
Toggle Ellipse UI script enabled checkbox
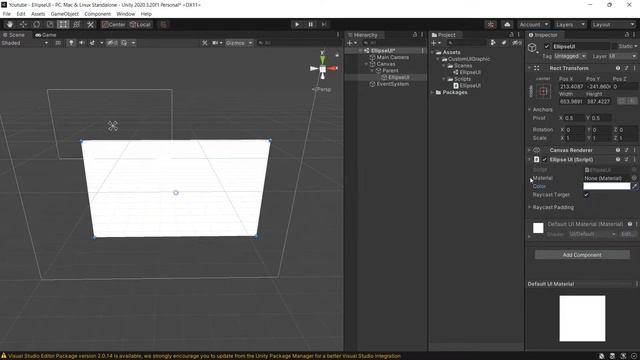544,160
